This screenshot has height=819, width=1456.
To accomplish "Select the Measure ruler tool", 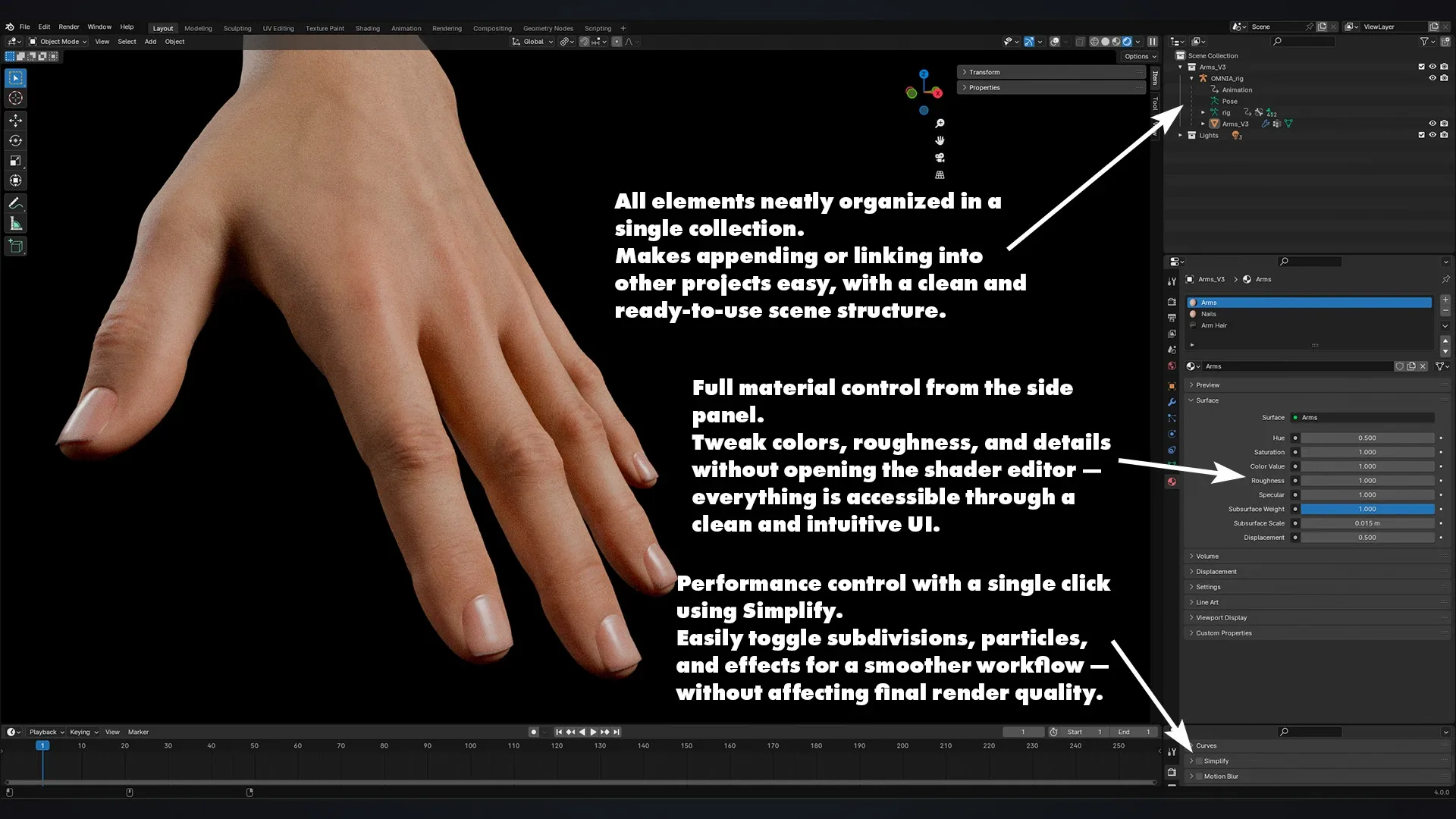I will (x=15, y=224).
